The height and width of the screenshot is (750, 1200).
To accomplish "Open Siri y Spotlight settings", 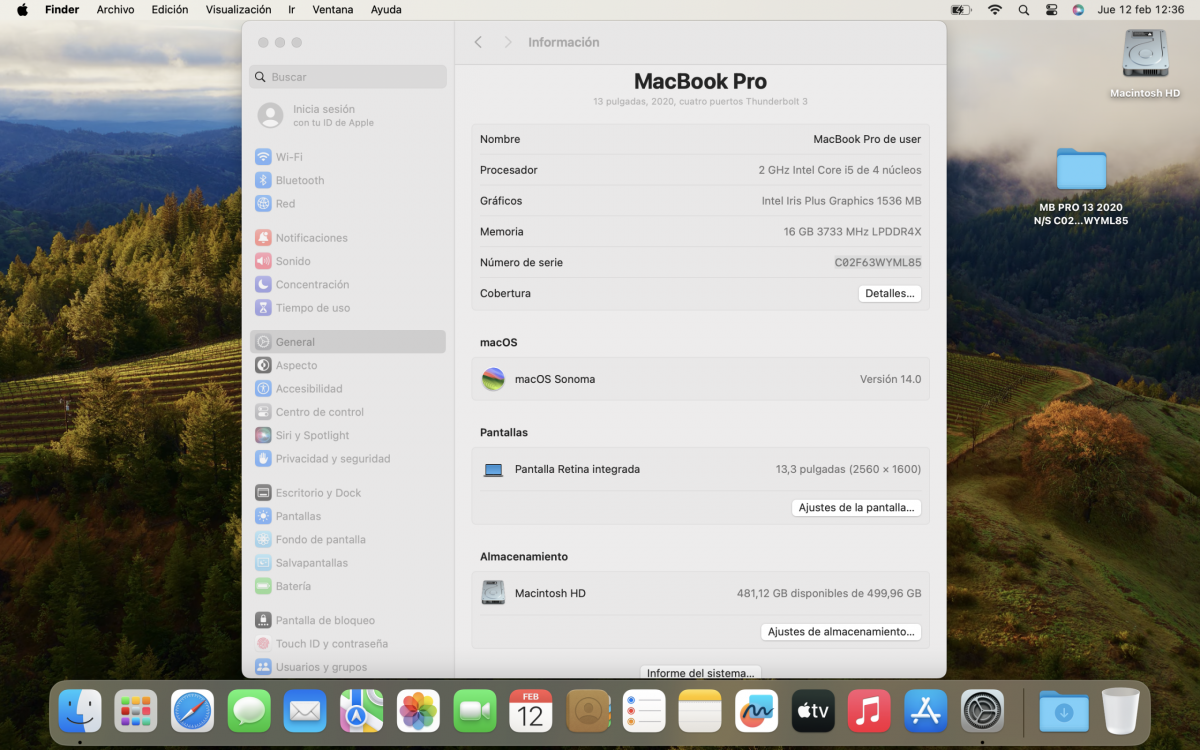I will pyautogui.click(x=311, y=435).
